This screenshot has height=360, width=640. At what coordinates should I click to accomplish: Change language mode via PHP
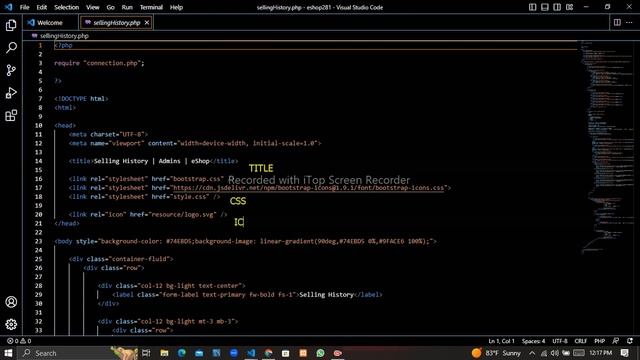pos(599,341)
